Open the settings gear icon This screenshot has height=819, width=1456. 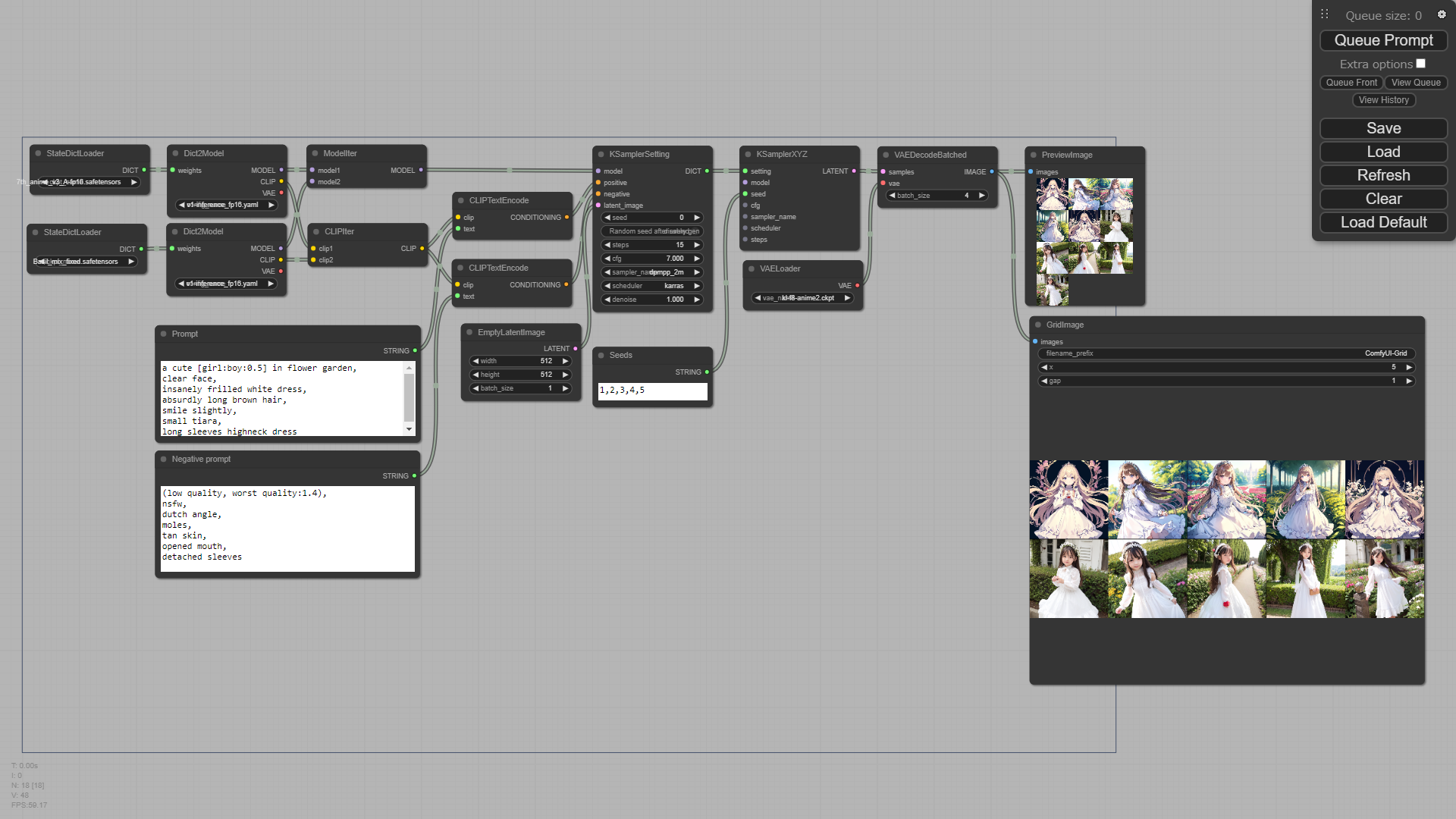click(1442, 14)
